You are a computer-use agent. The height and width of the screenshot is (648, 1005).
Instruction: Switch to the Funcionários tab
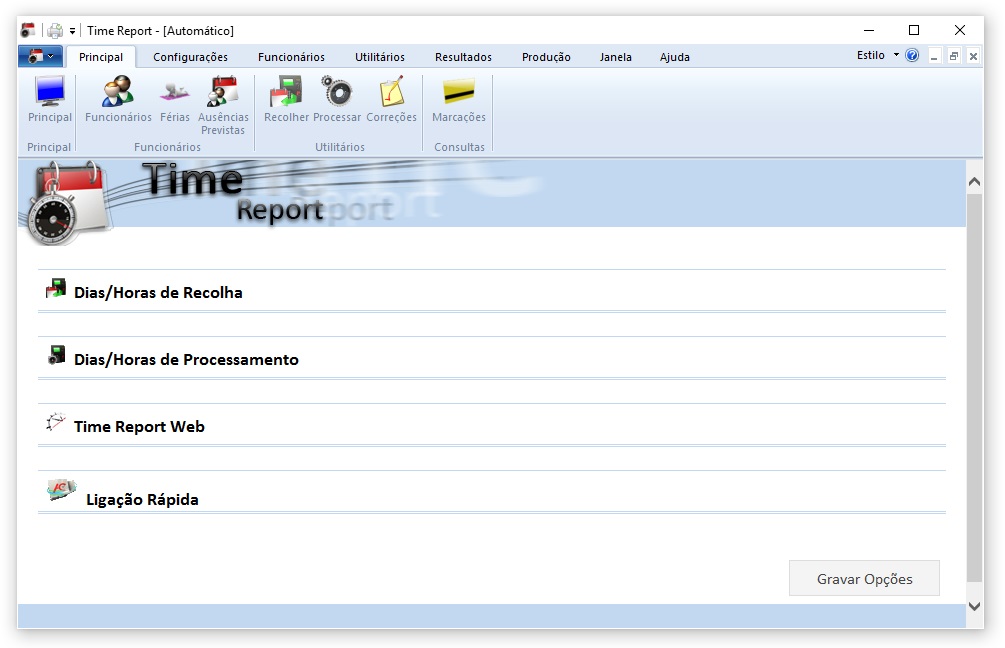[x=291, y=57]
